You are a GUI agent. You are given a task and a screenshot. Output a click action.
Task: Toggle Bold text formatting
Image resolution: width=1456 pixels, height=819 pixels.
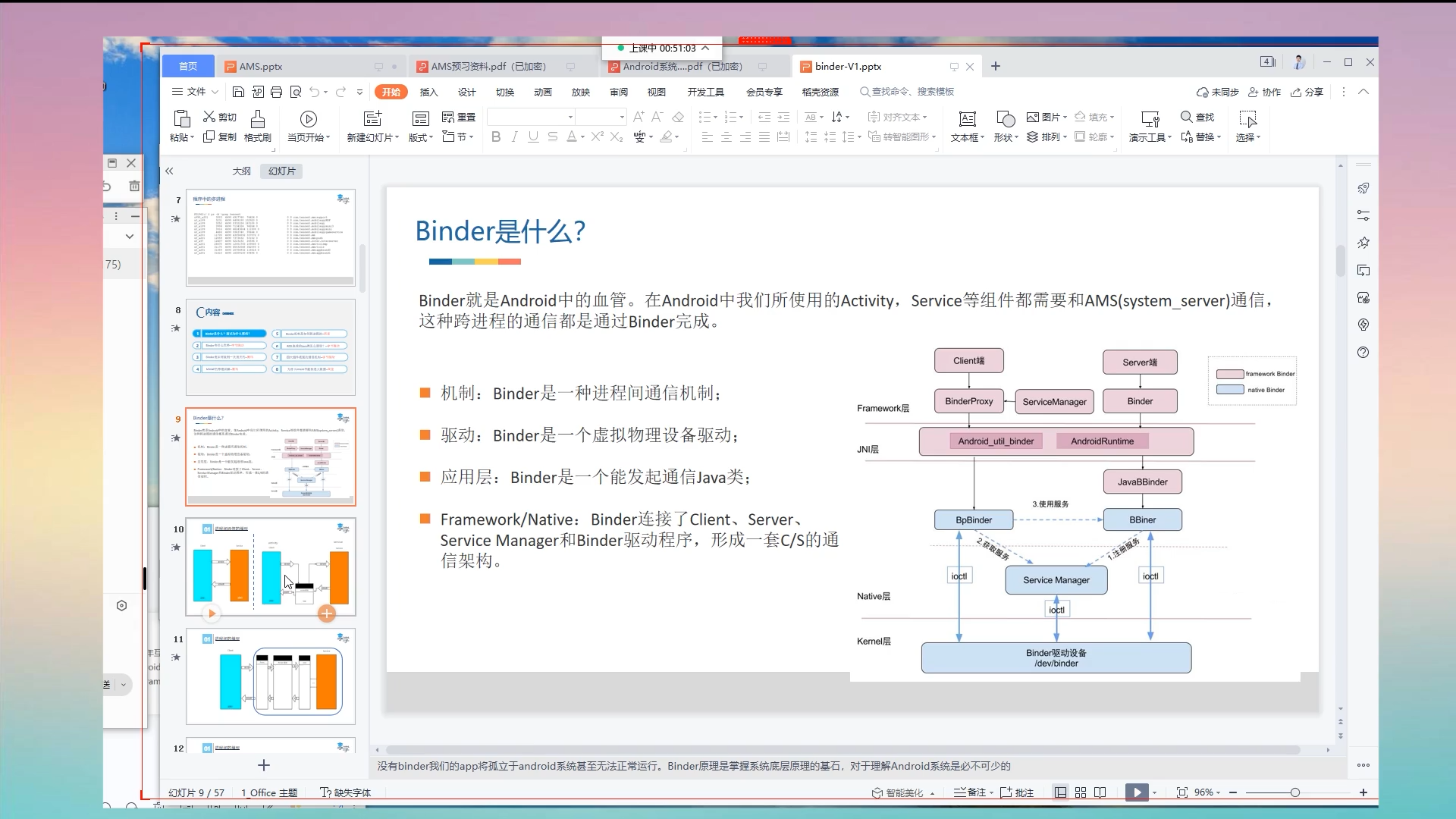496,137
